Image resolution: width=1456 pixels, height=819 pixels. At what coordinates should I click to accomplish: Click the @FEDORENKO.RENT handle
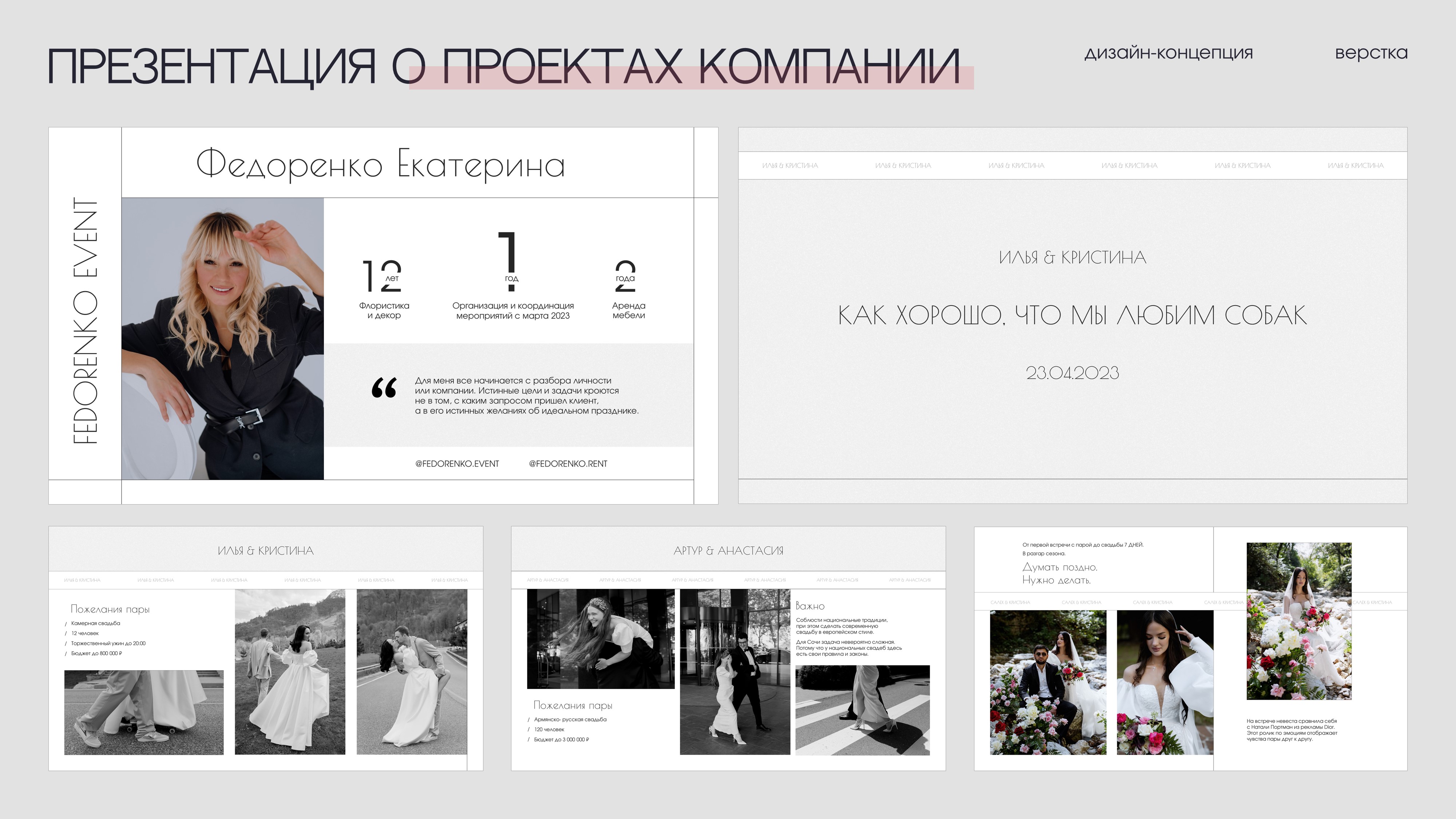tap(567, 463)
